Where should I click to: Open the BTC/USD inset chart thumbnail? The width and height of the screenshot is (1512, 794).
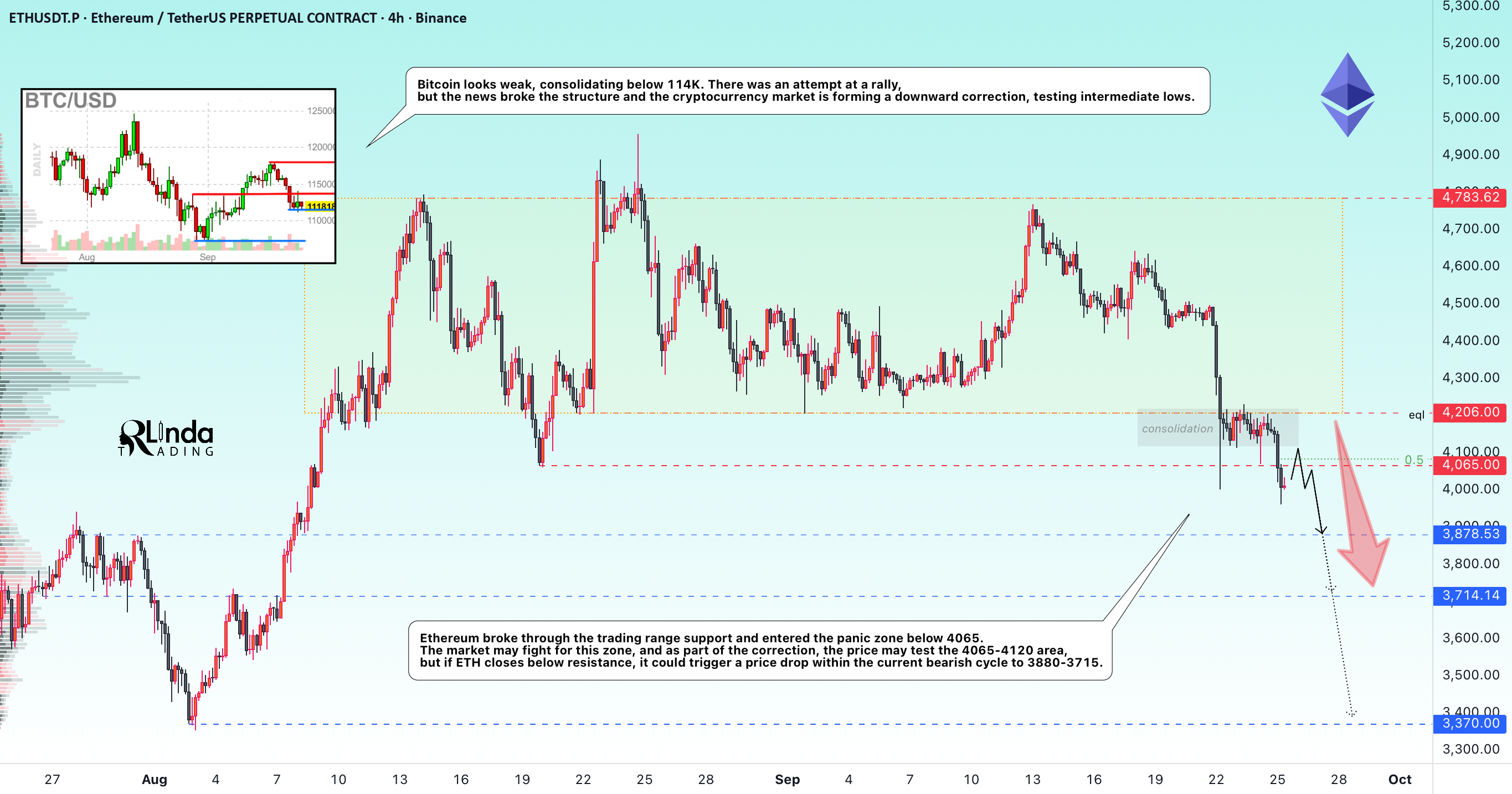click(x=178, y=176)
